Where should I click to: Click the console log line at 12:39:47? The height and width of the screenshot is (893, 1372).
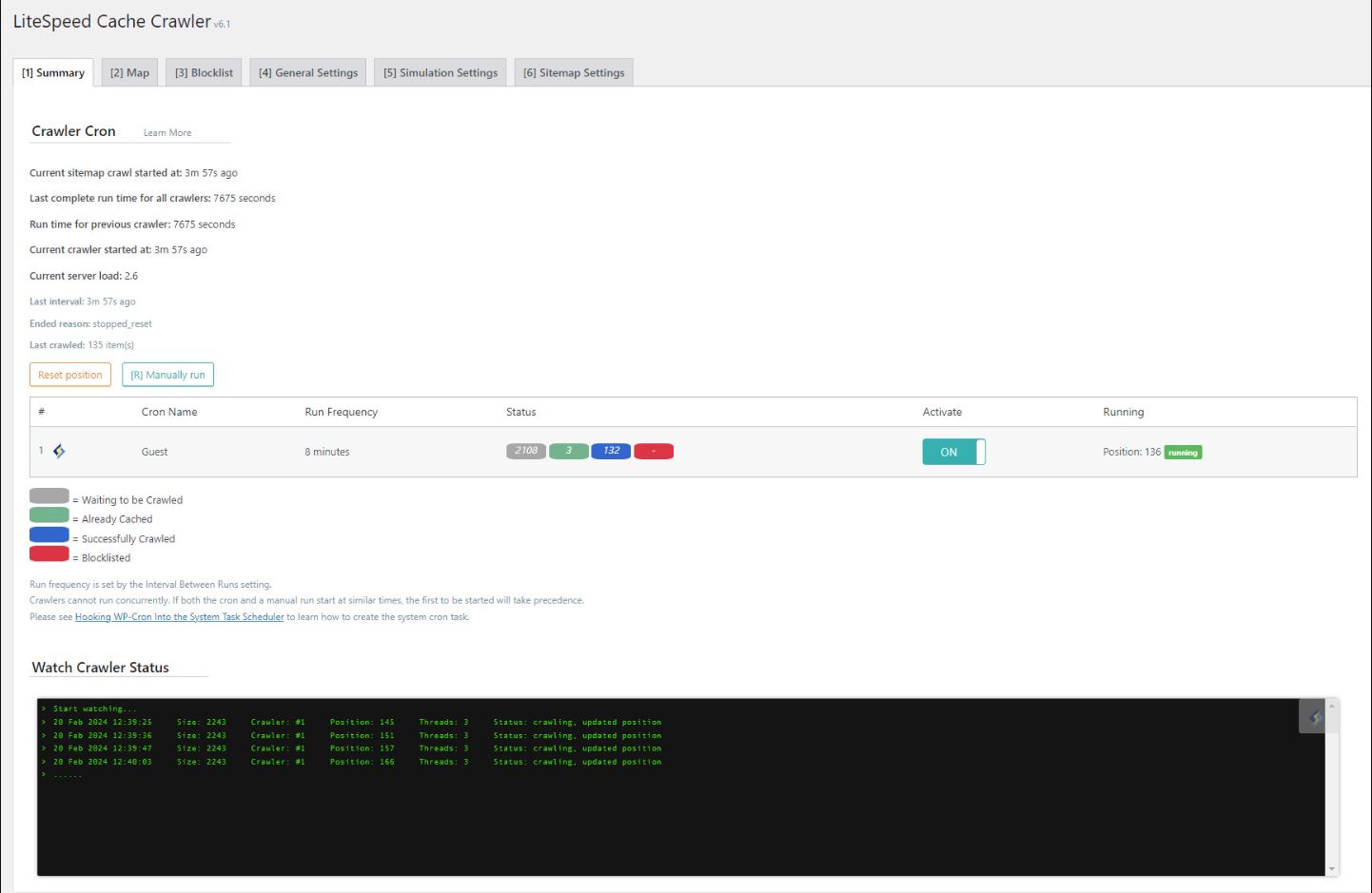[x=351, y=748]
